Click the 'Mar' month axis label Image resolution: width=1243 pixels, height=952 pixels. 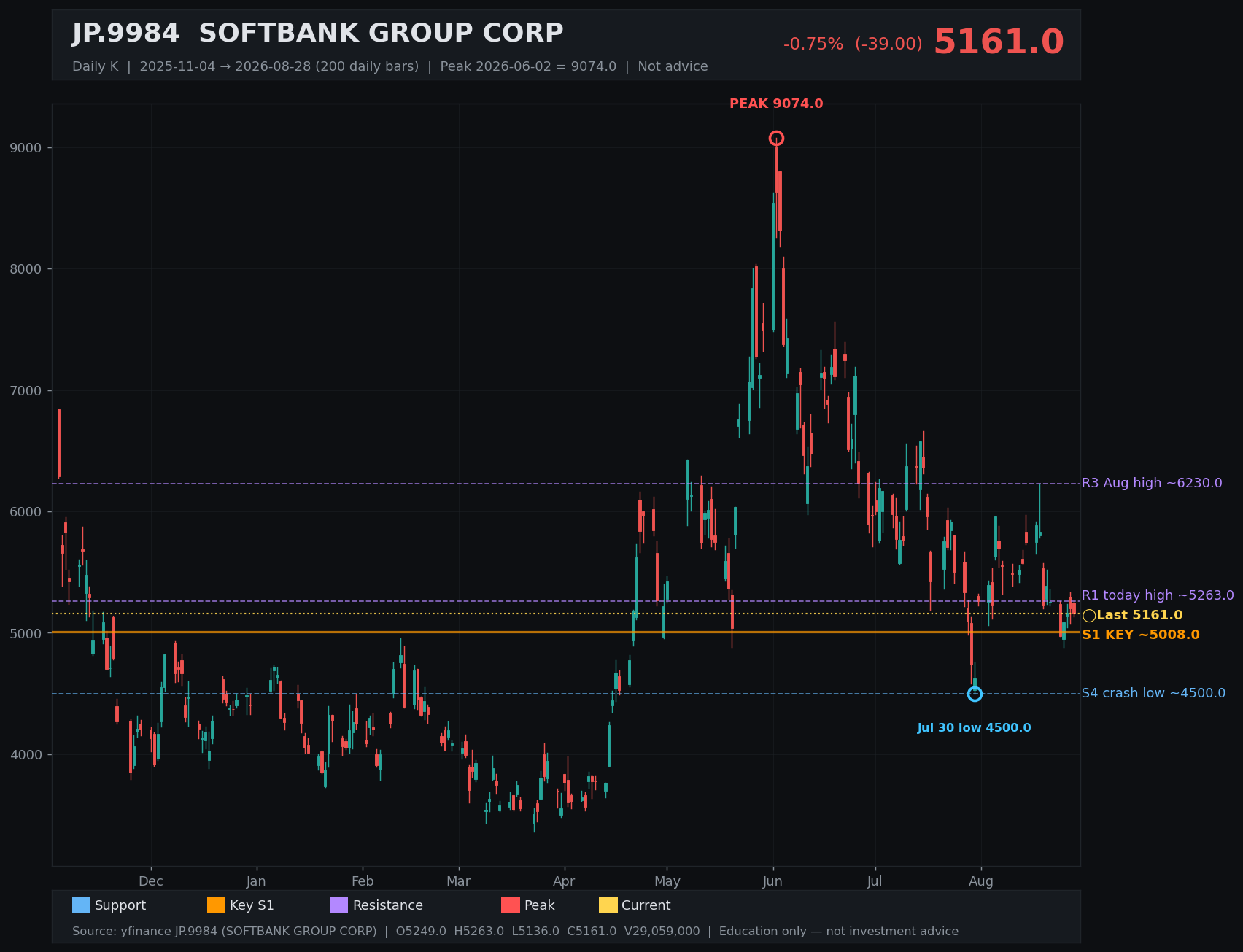coord(458,881)
